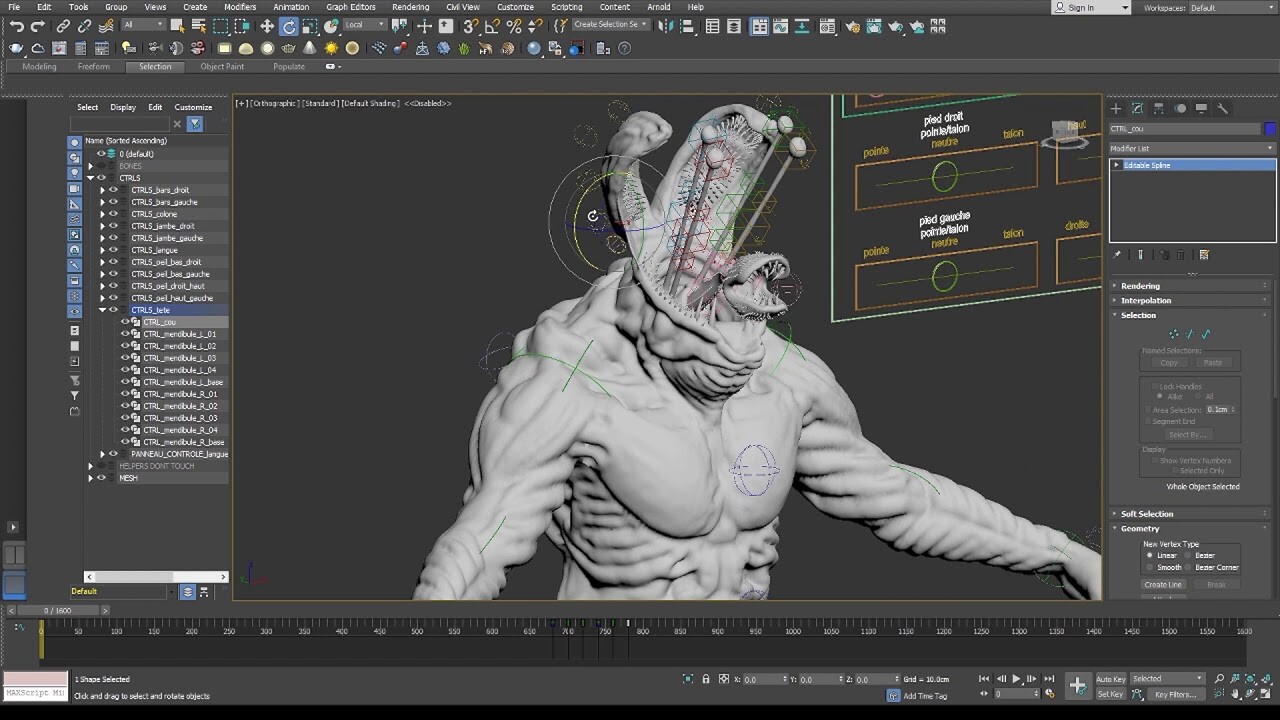Open the Select by Name dialog icon
The width and height of the screenshot is (1280, 720).
[198, 27]
